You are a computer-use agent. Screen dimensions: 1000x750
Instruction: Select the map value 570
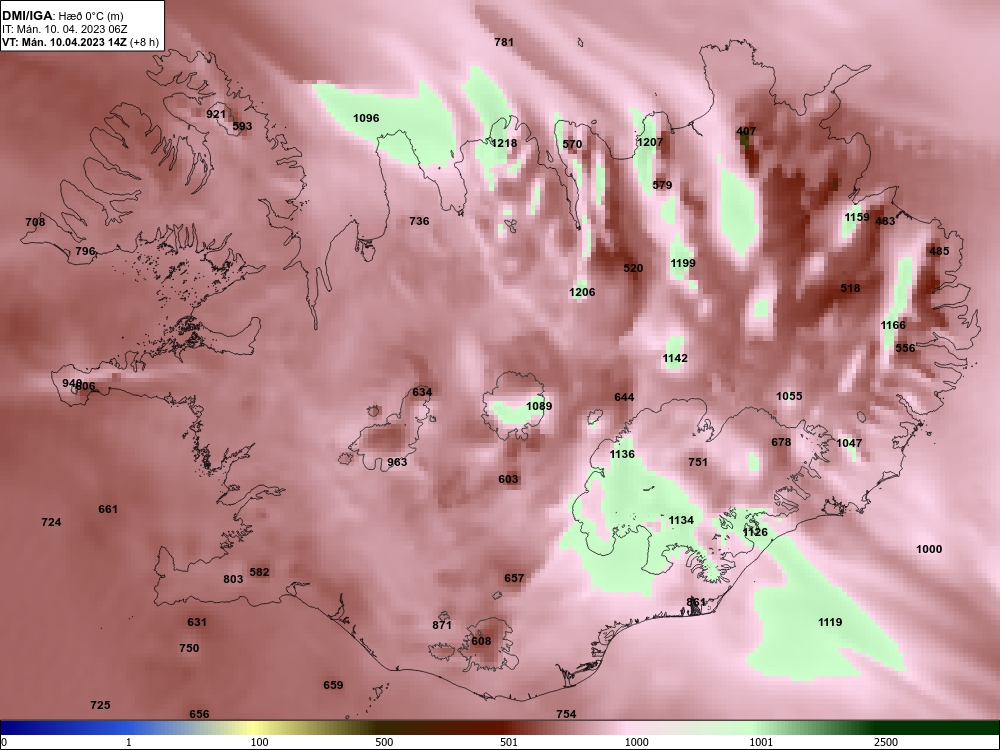click(572, 144)
